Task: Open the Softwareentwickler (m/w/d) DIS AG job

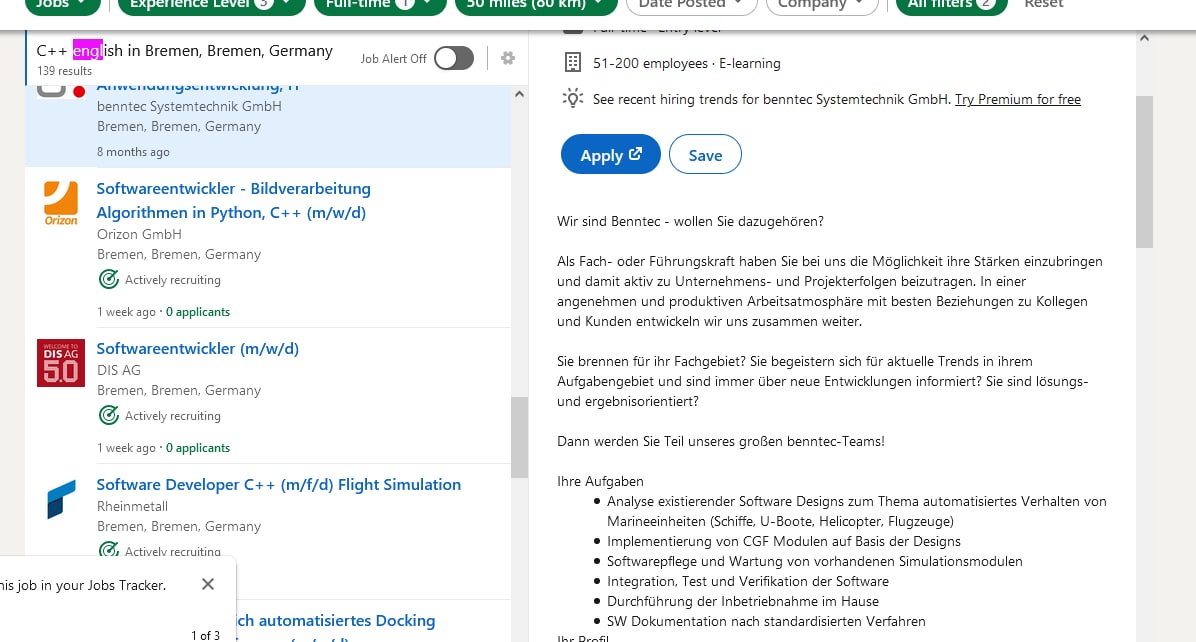Action: pyautogui.click(x=198, y=348)
